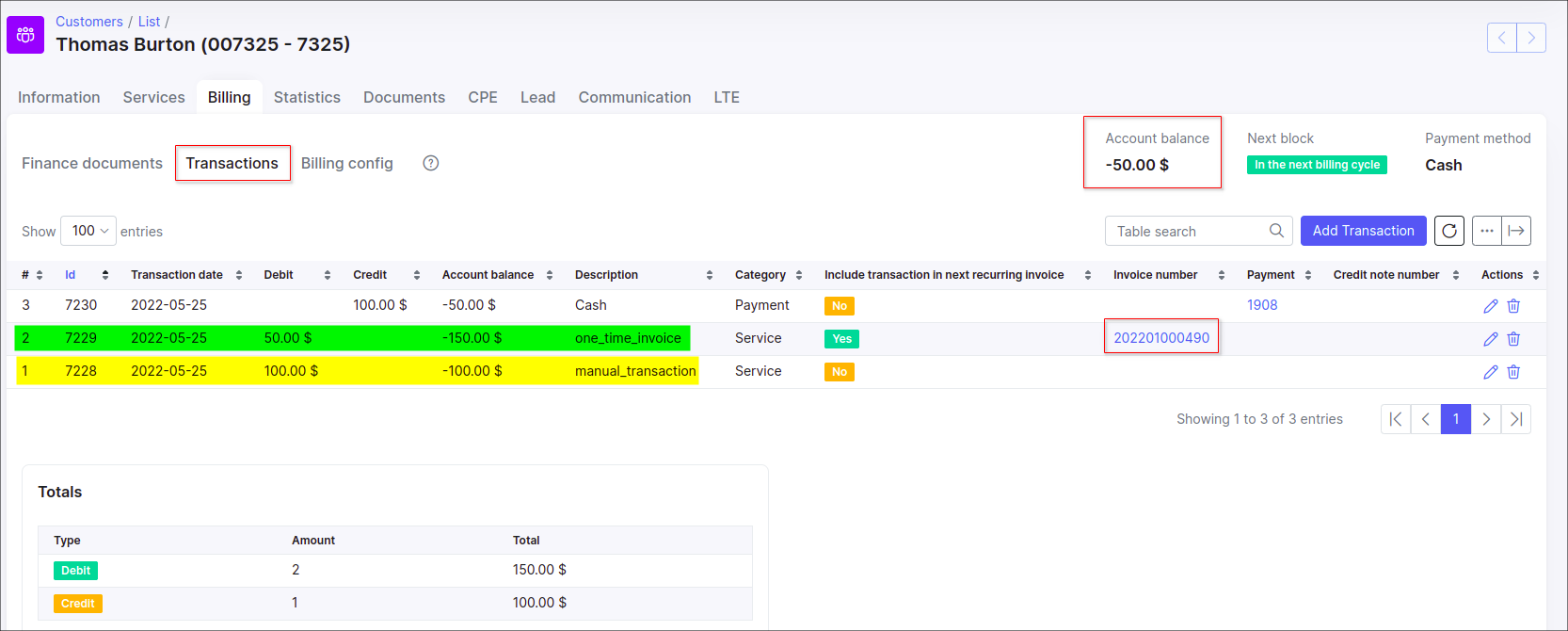
Task: Open the show entries 100 dropdown
Action: point(88,231)
